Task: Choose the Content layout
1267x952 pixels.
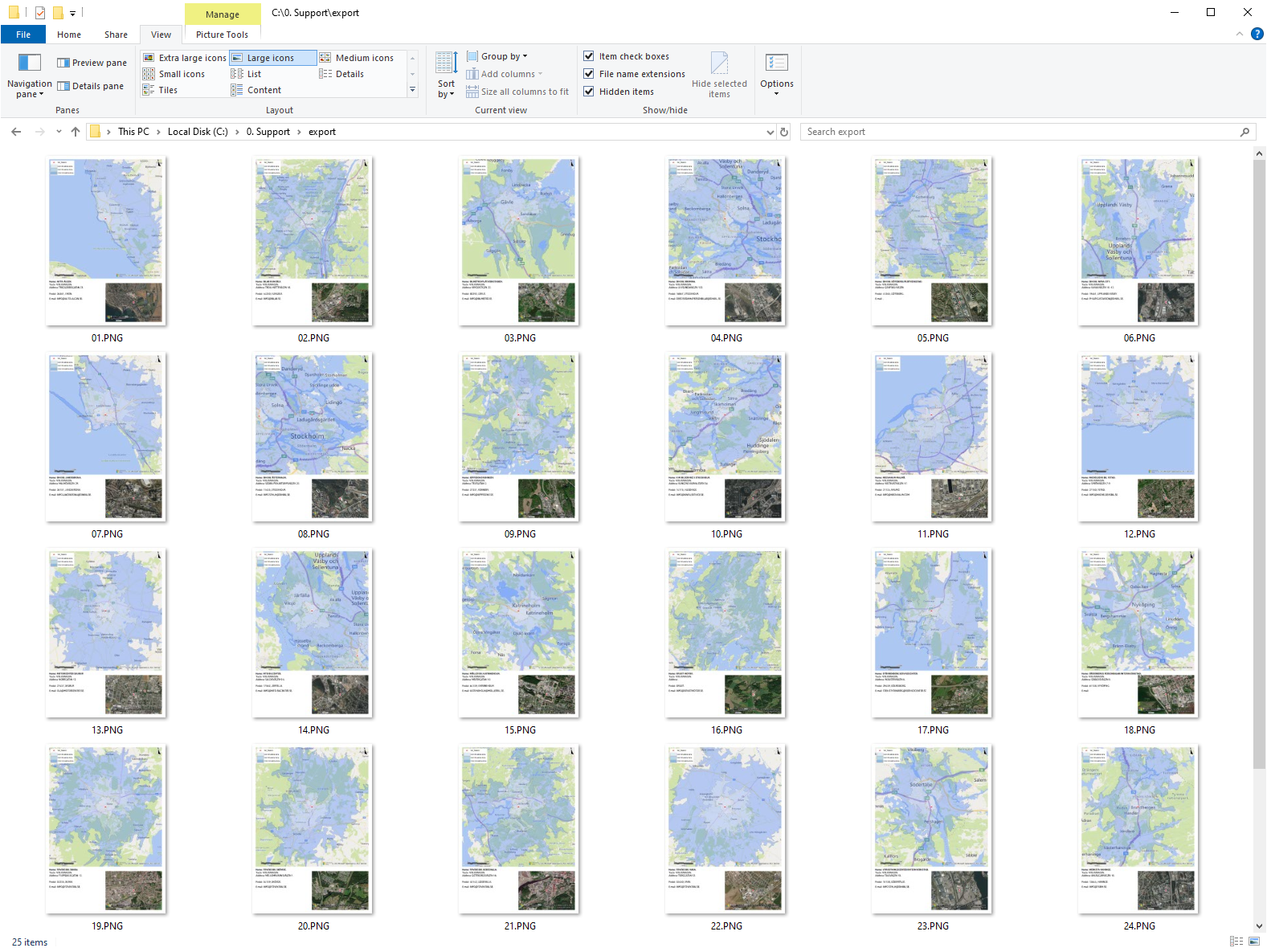Action: [x=256, y=90]
